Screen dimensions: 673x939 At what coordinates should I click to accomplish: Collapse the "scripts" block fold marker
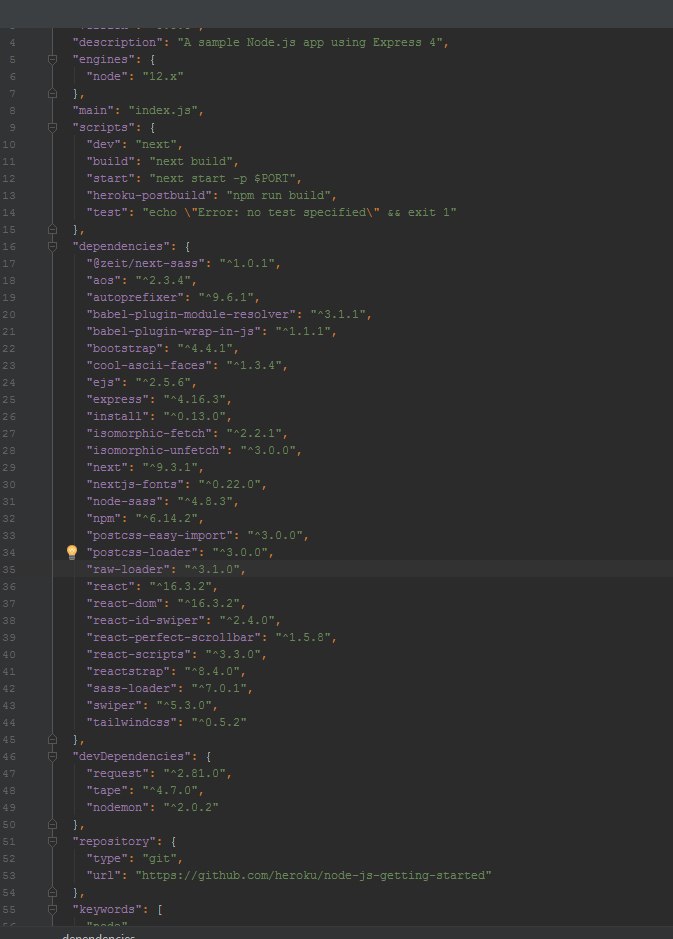(52, 127)
